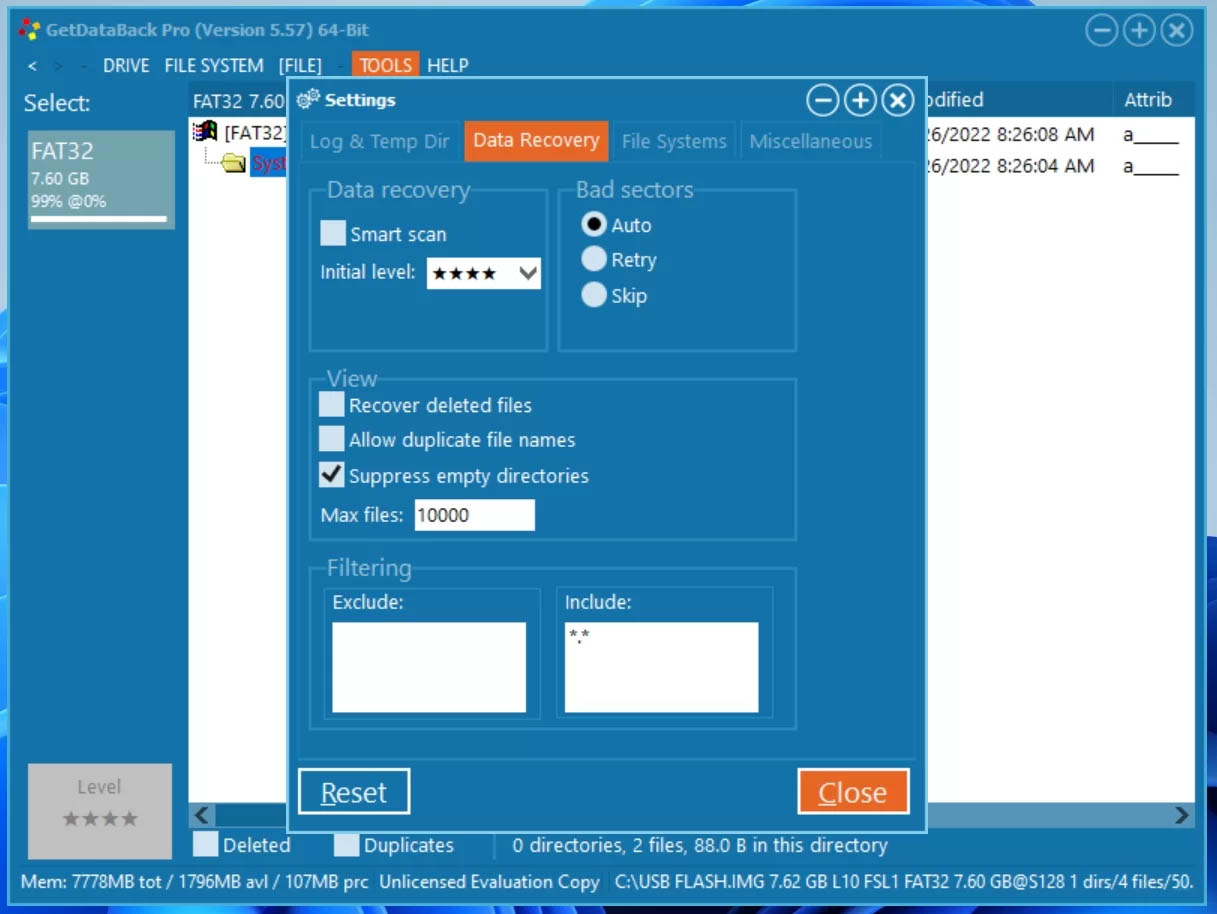The height and width of the screenshot is (914, 1217).
Task: Enable the Smart scan checkbox
Action: [x=333, y=234]
